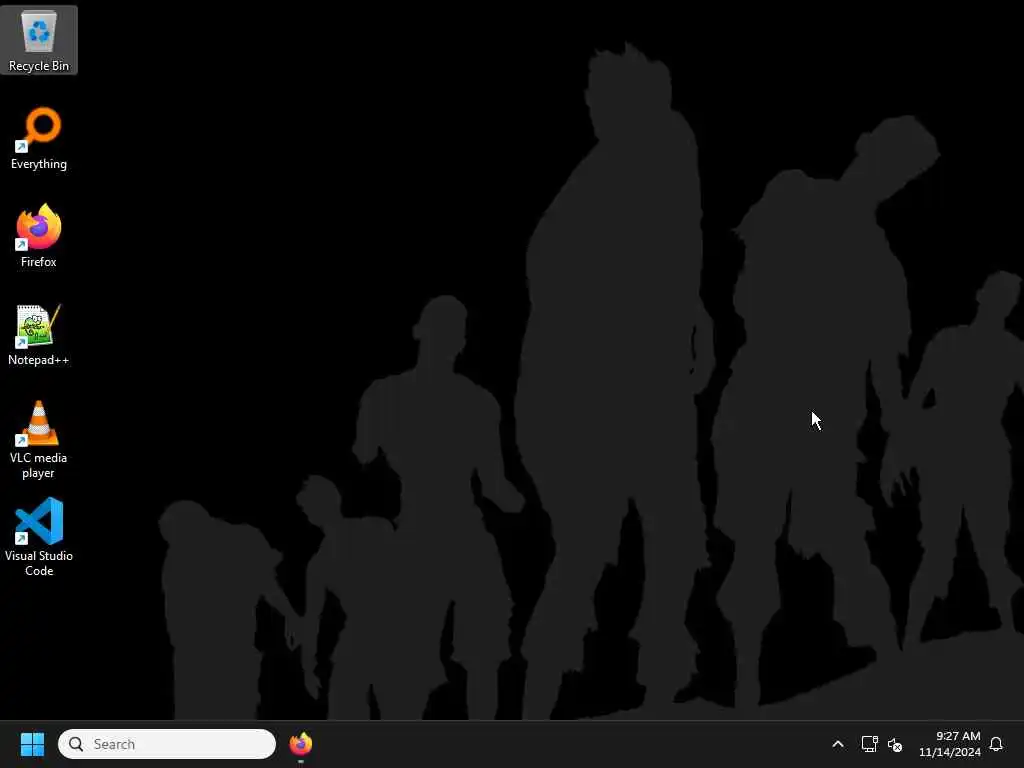Image resolution: width=1024 pixels, height=768 pixels.
Task: Select the VLC media player shortcut
Action: click(39, 440)
